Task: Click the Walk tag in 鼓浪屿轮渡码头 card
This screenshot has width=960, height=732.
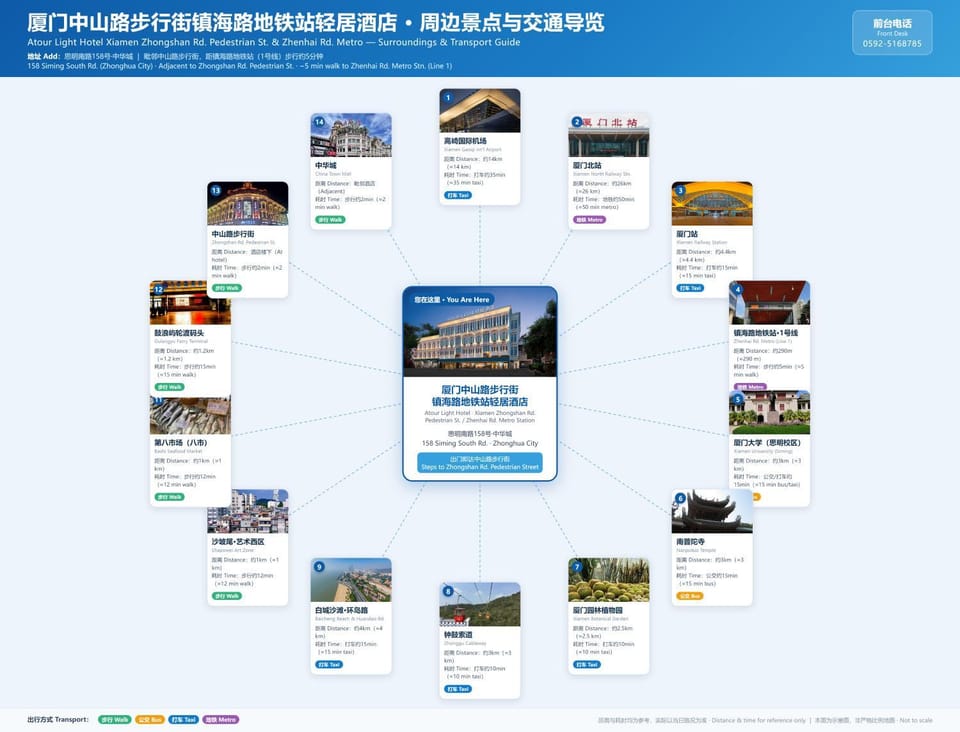Action: click(170, 387)
